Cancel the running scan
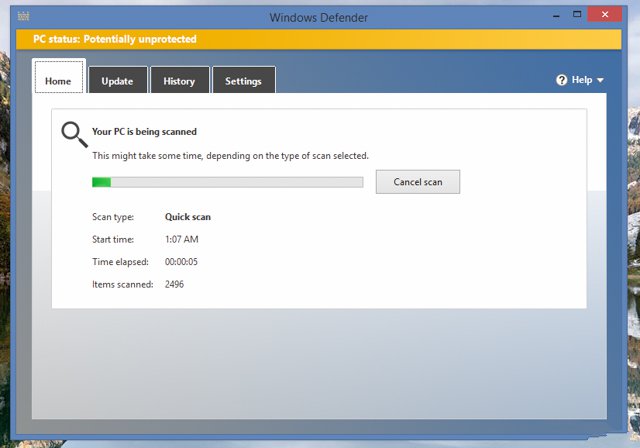640x448 pixels. point(418,182)
